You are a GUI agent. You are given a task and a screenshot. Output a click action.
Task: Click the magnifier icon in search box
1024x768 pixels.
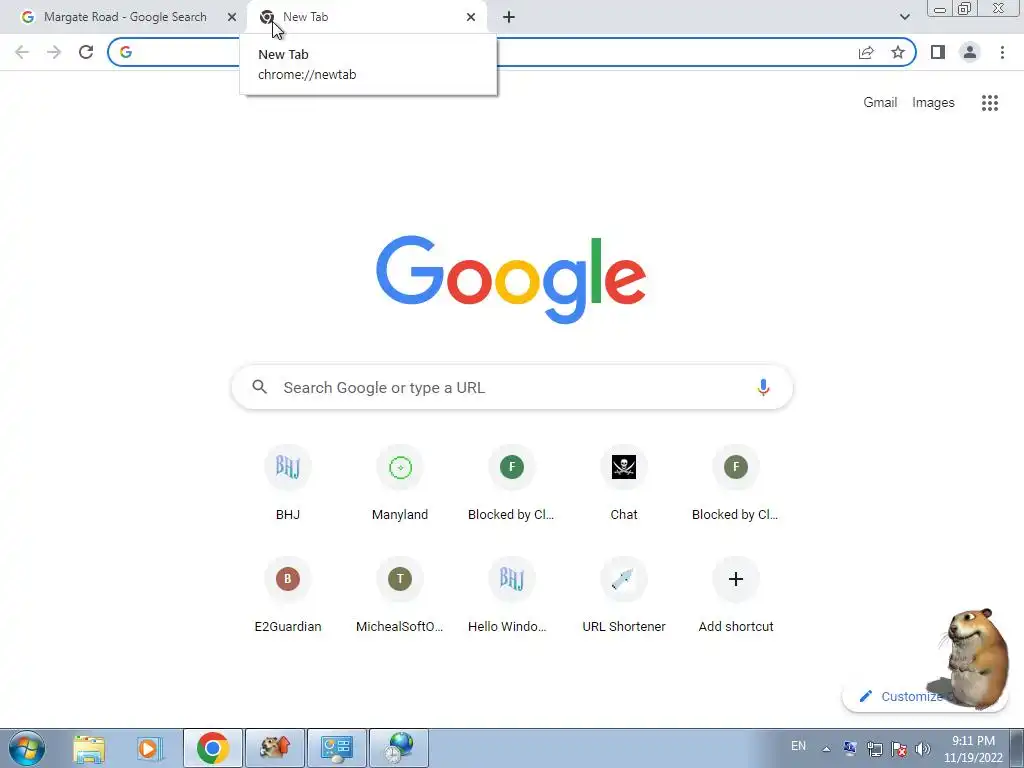(x=259, y=387)
